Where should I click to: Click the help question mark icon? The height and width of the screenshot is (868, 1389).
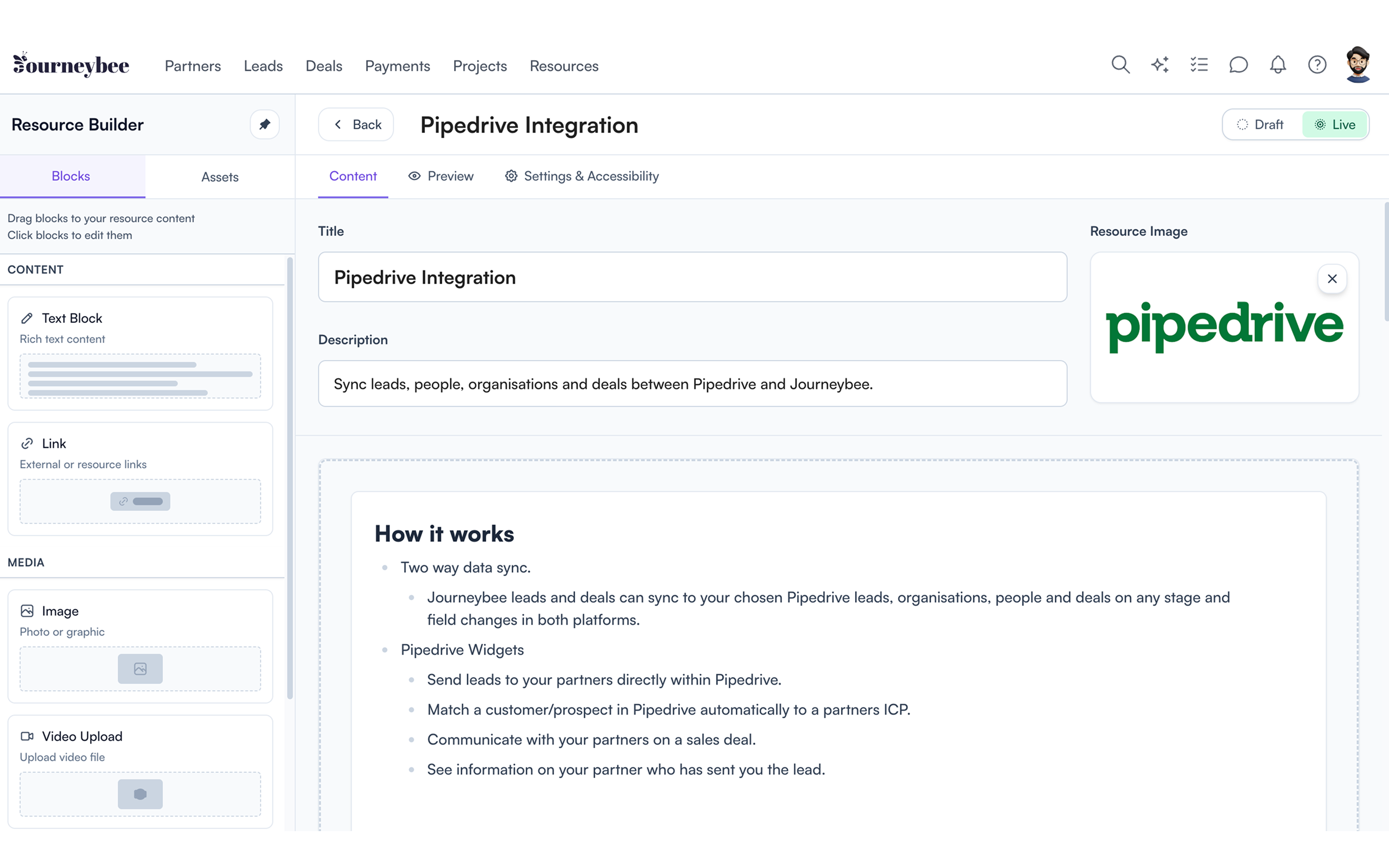click(1317, 65)
